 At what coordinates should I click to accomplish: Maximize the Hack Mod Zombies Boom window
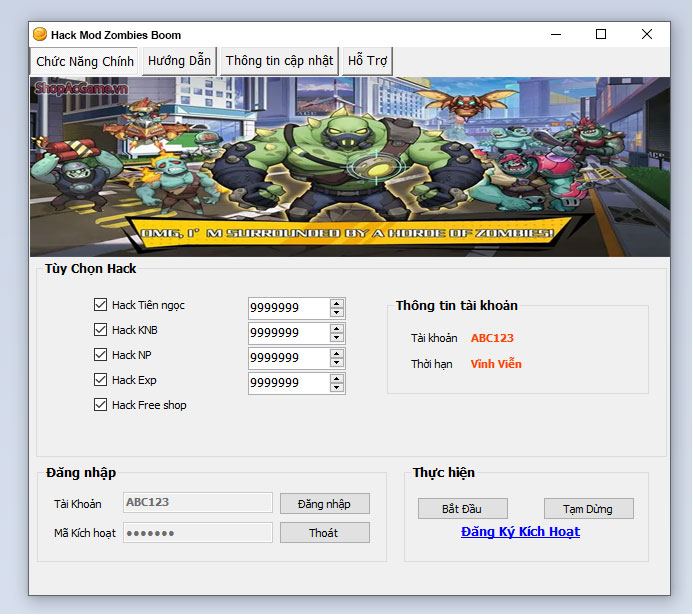601,34
